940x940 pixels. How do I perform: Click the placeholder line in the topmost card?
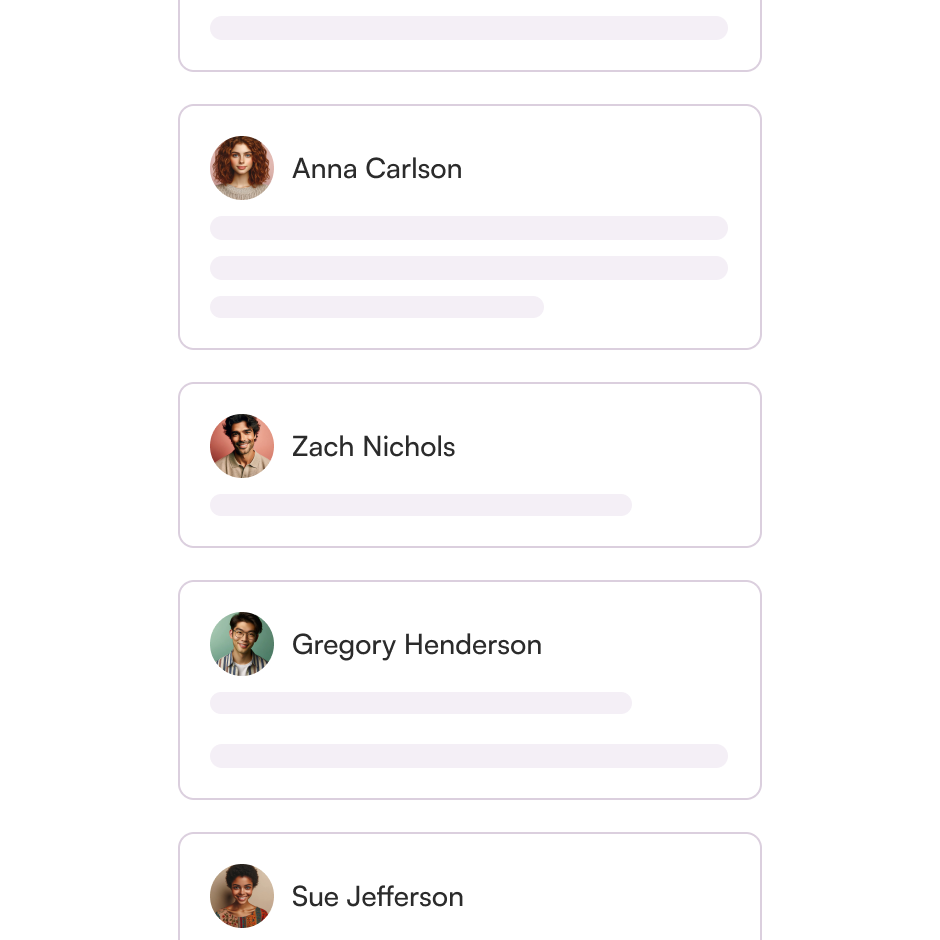[468, 28]
